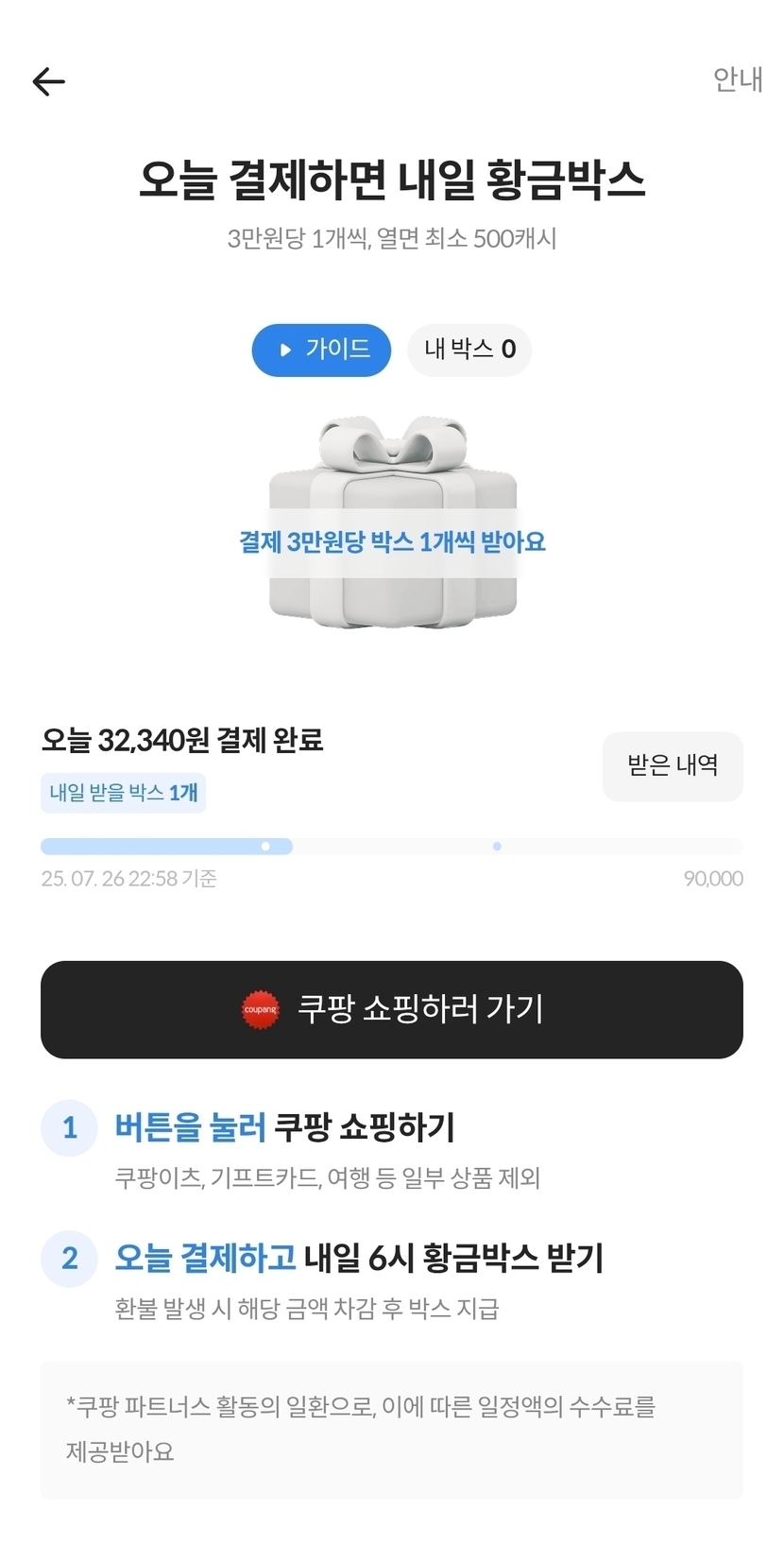Tap the 쿠팡 파트너스 disclosure notice box
This screenshot has height=1544, width=784.
[392, 1429]
